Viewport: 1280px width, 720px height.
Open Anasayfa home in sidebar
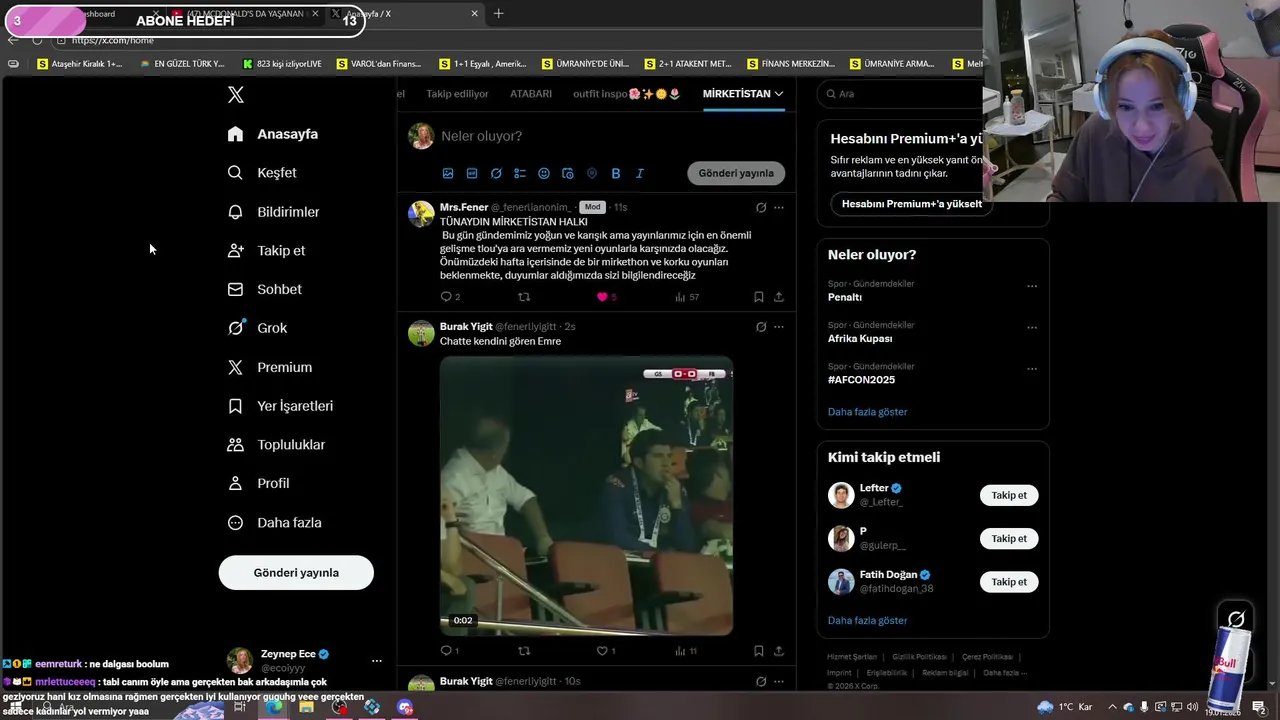click(x=273, y=134)
